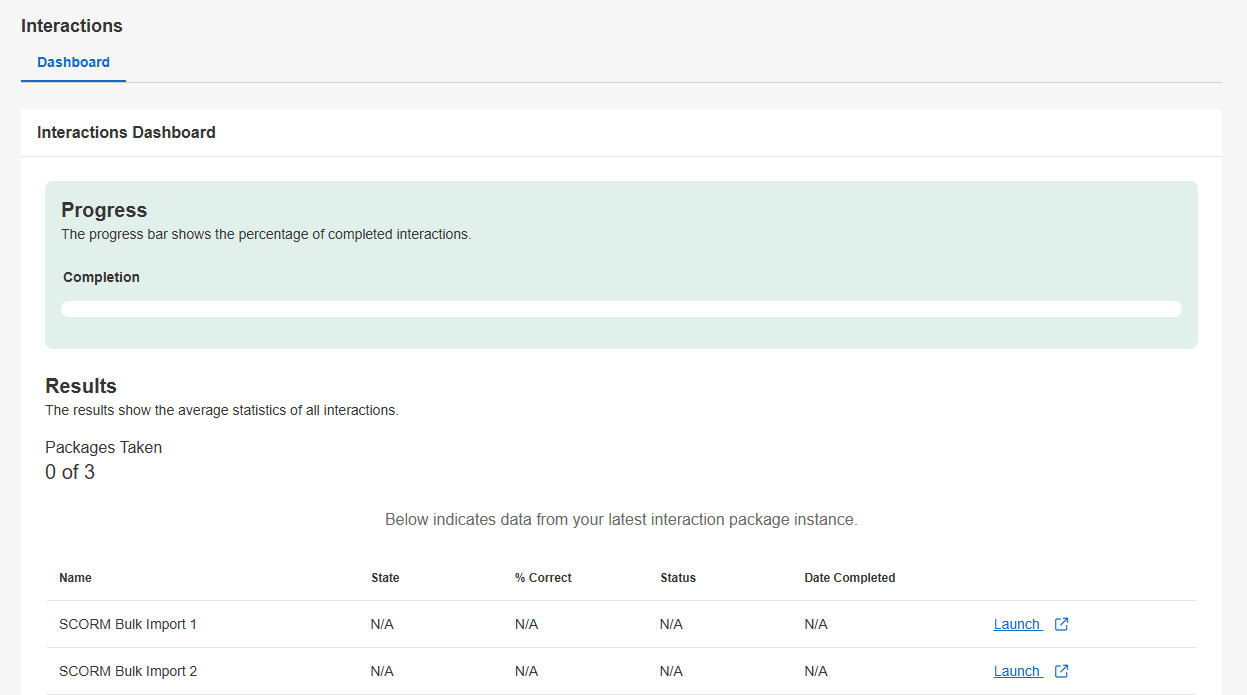Image resolution: width=1247 pixels, height=695 pixels.
Task: Click the Interactions page heading
Action: pyautogui.click(x=72, y=26)
